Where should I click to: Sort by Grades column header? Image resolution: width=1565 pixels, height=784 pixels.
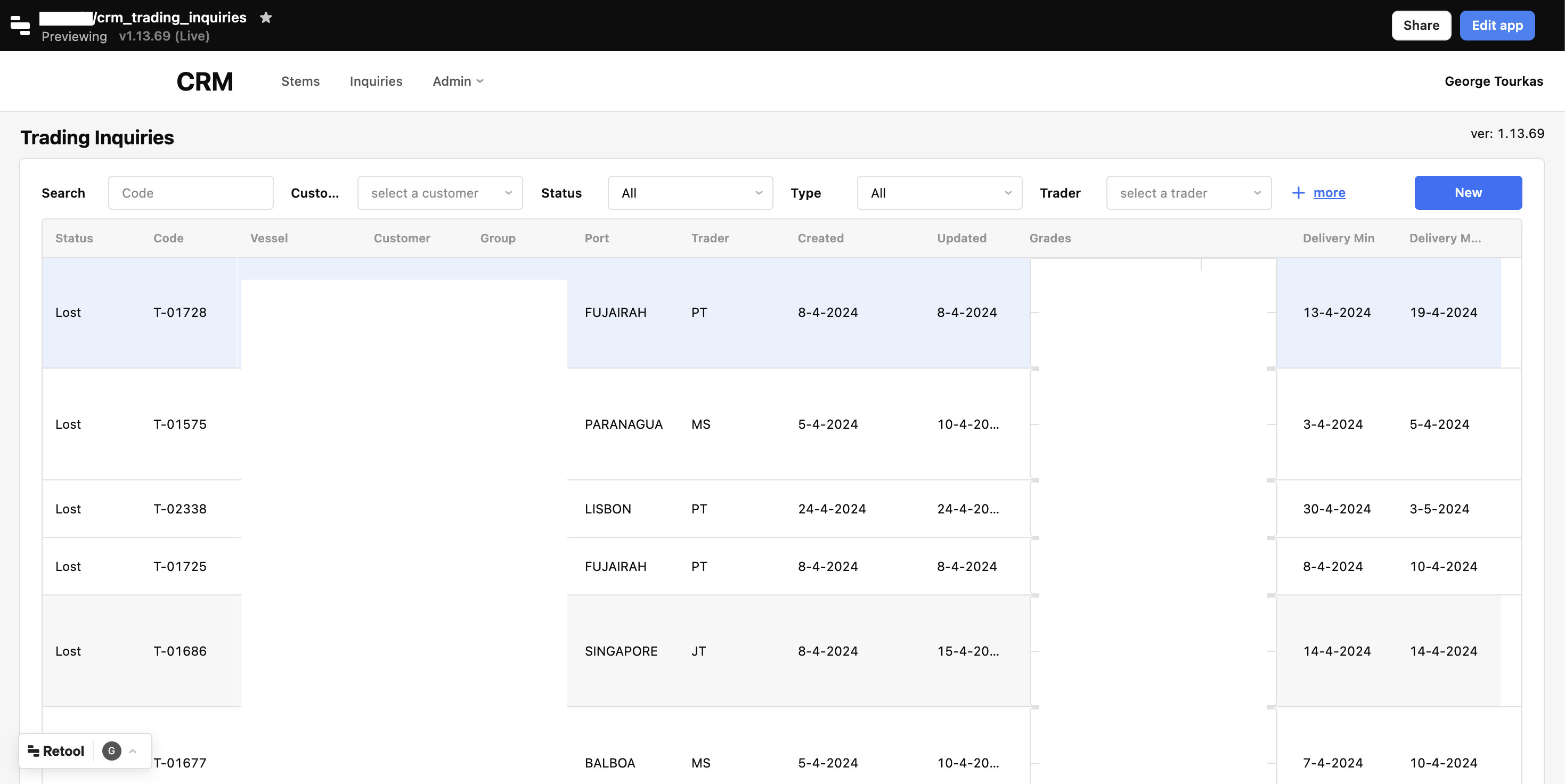point(1050,239)
